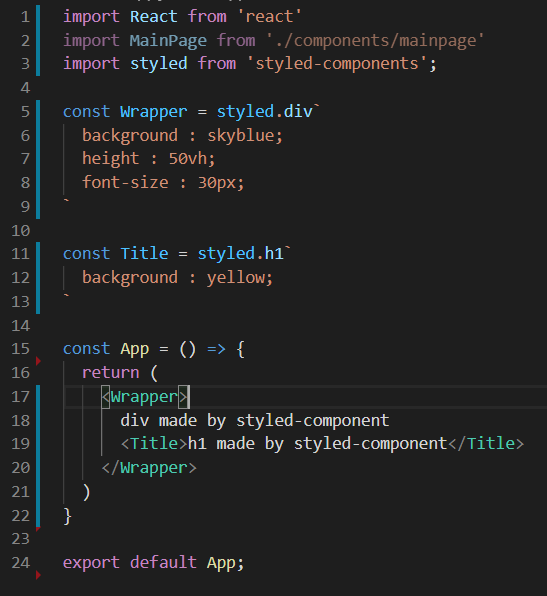Click line number 24 in the gutter

click(21, 563)
